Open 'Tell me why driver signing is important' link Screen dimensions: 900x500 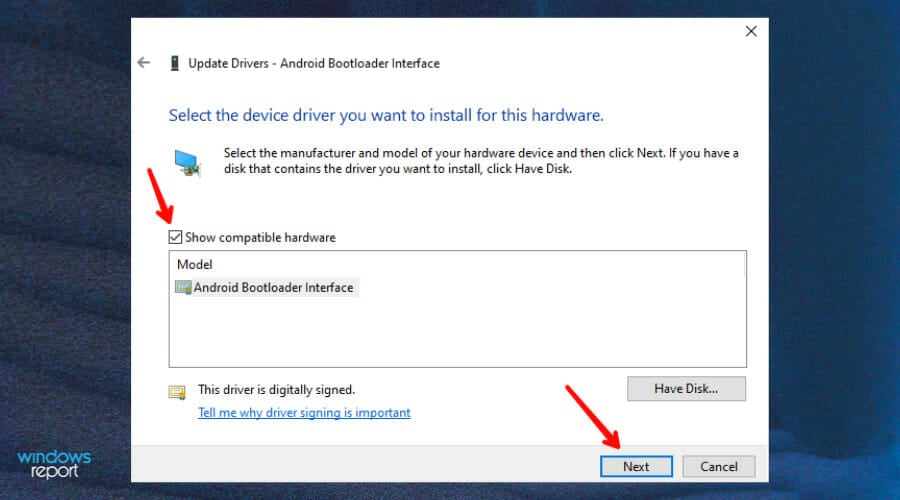[x=304, y=413]
